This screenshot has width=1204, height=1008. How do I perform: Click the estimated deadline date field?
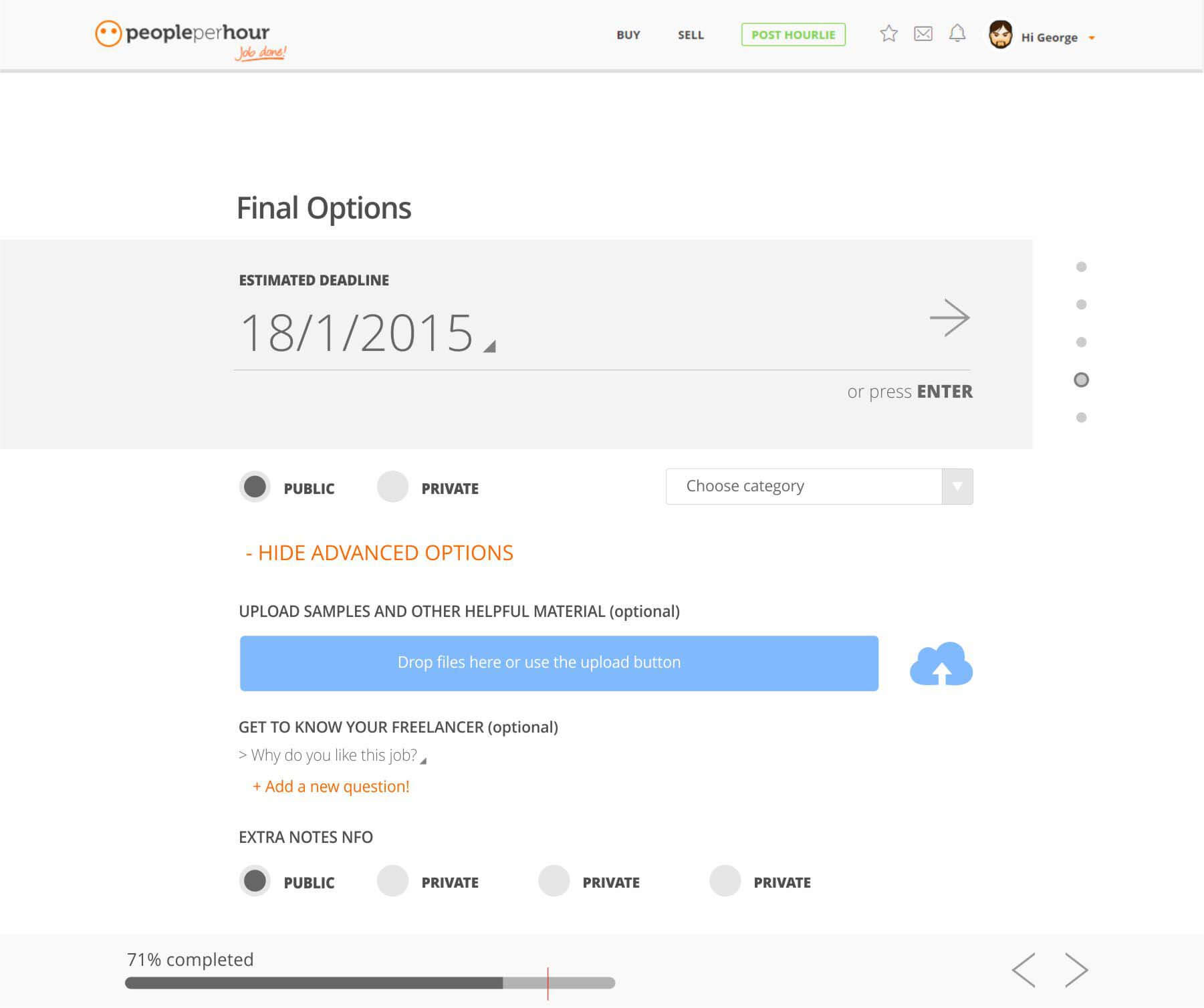click(x=358, y=333)
